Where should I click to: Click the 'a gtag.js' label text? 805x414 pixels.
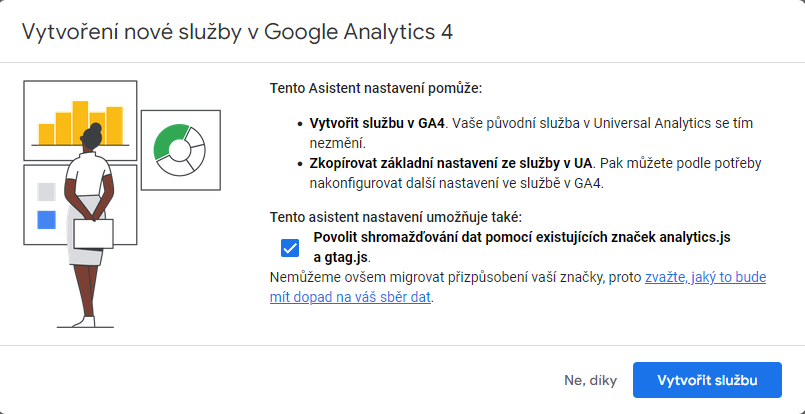coord(341,257)
